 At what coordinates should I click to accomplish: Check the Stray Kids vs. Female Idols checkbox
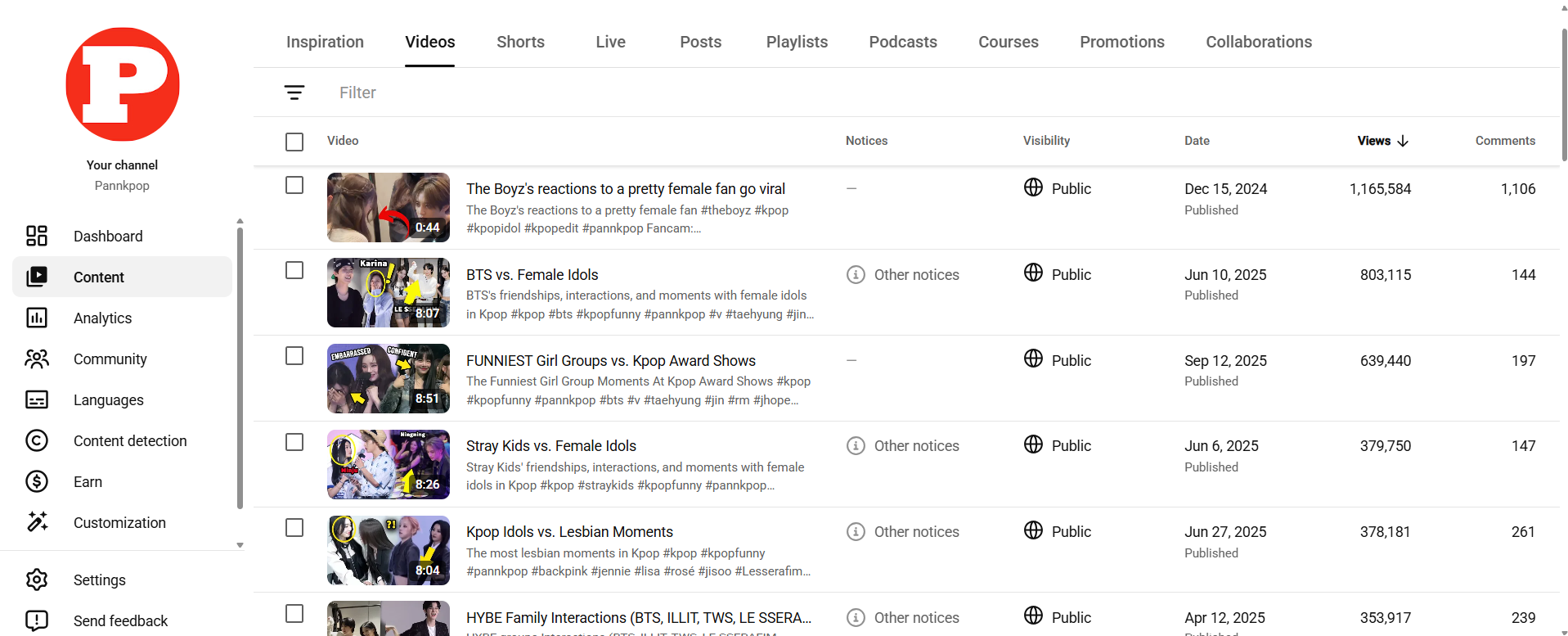(x=294, y=442)
